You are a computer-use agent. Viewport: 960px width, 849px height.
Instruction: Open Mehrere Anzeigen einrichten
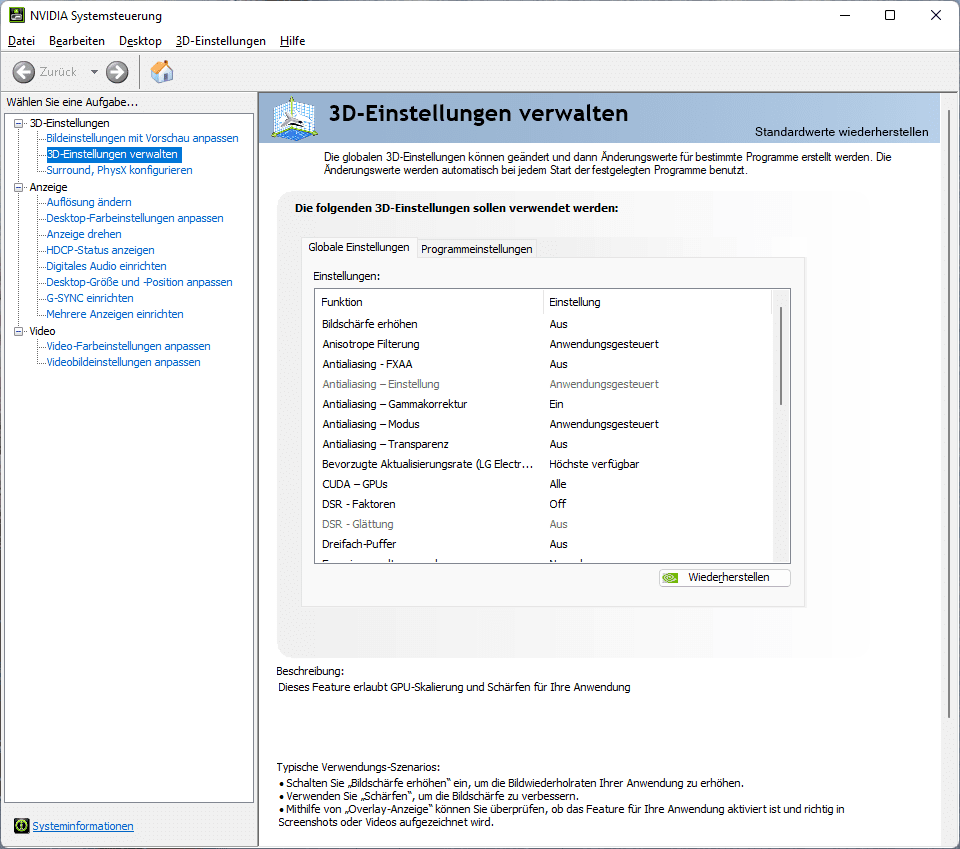click(x=115, y=314)
